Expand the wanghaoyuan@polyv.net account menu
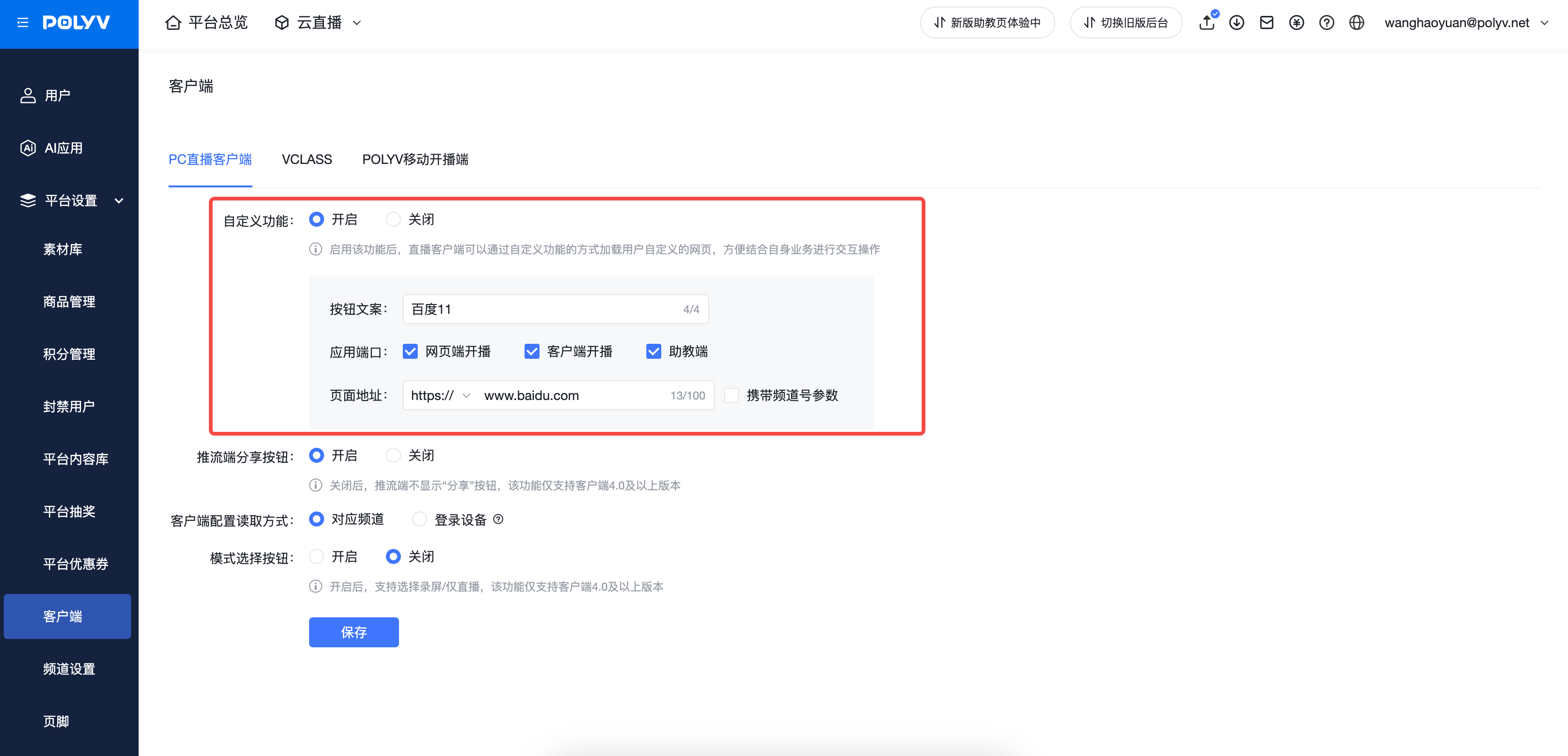1568x756 pixels. 1466,22
